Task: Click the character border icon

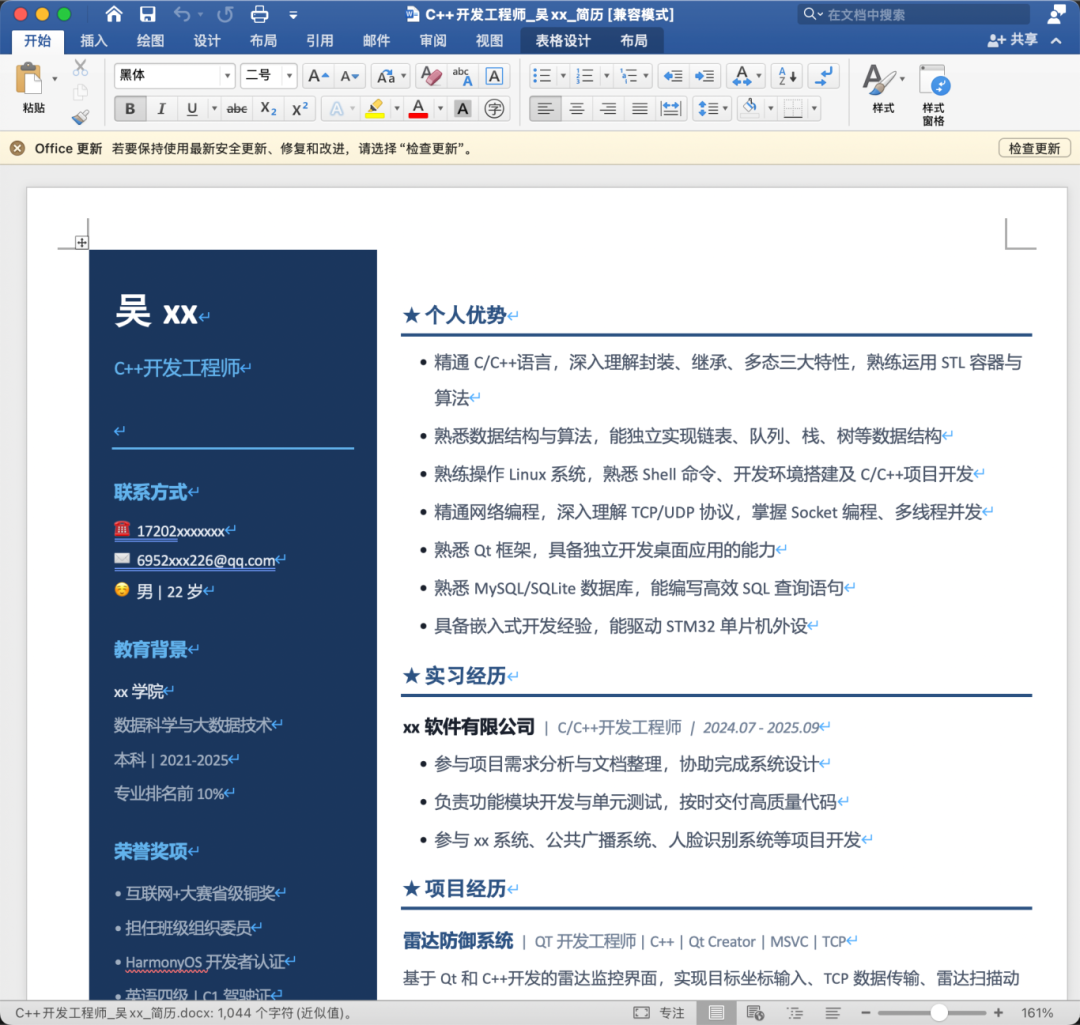Action: click(494, 76)
